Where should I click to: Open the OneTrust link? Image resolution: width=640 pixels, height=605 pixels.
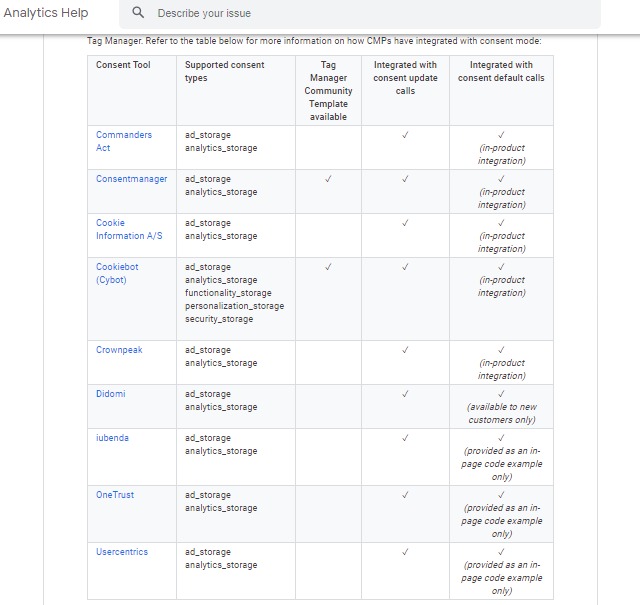(x=115, y=495)
